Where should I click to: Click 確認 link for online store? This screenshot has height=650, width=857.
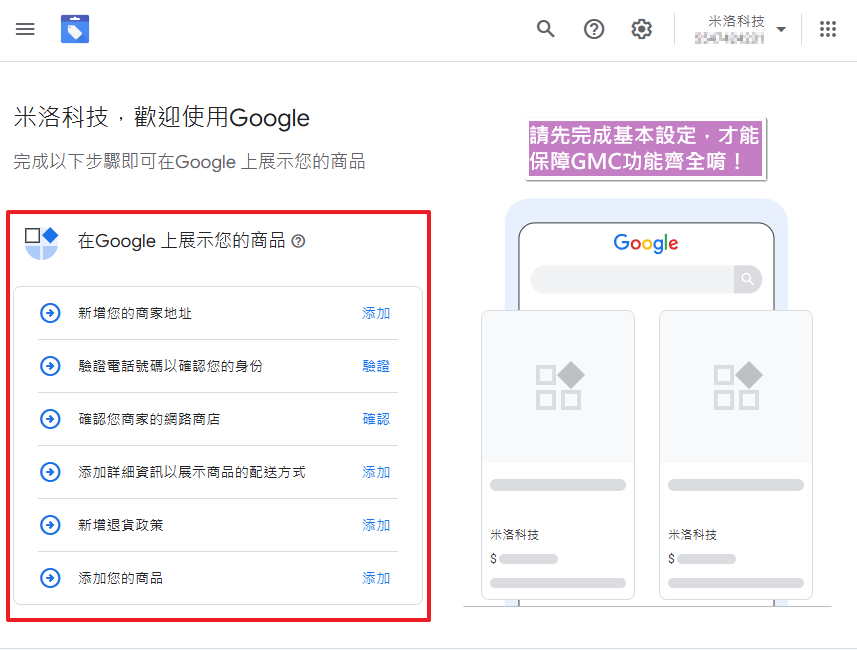click(x=376, y=419)
